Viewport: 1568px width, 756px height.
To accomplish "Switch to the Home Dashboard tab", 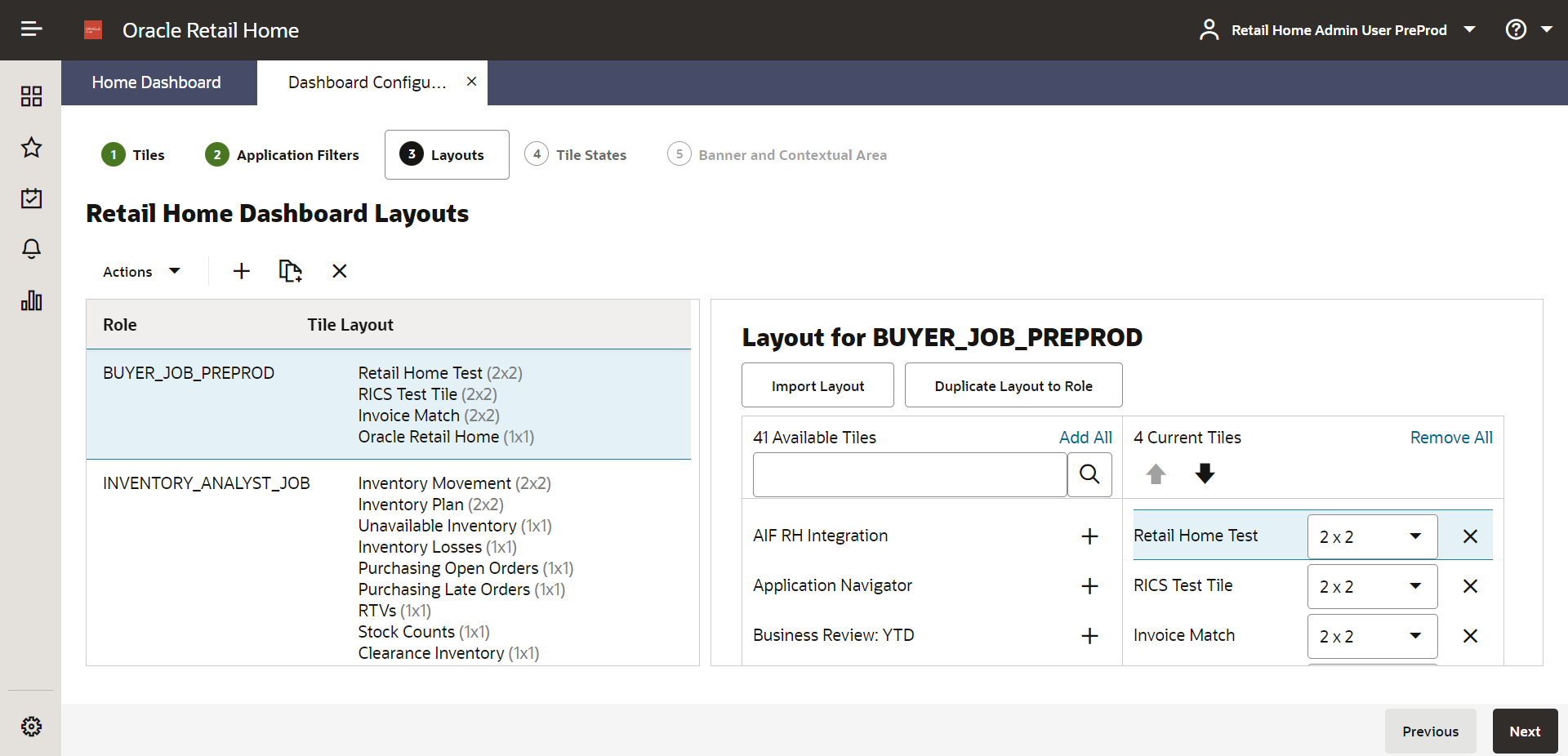I will click(x=156, y=82).
